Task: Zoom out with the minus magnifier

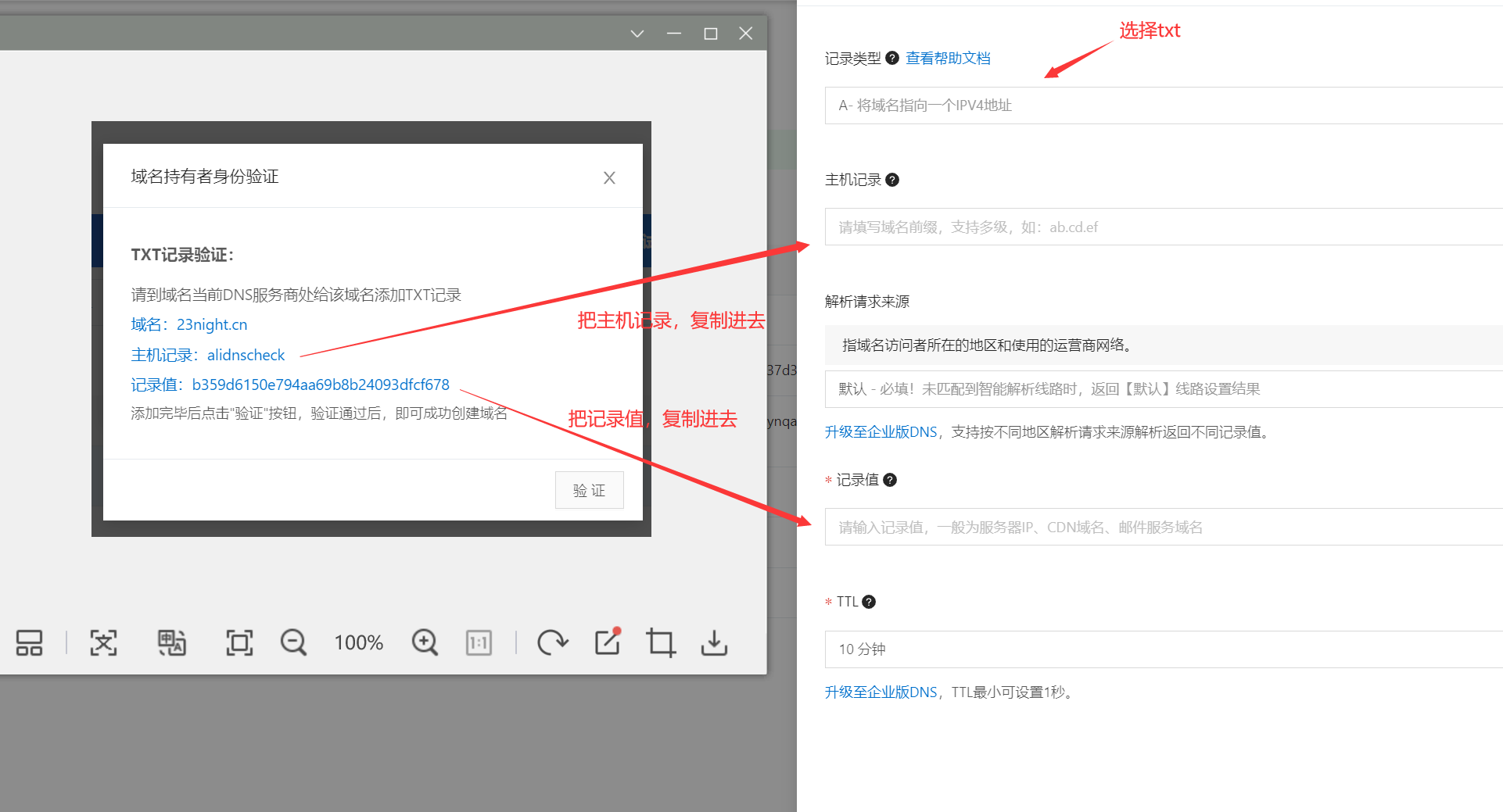Action: click(x=293, y=642)
